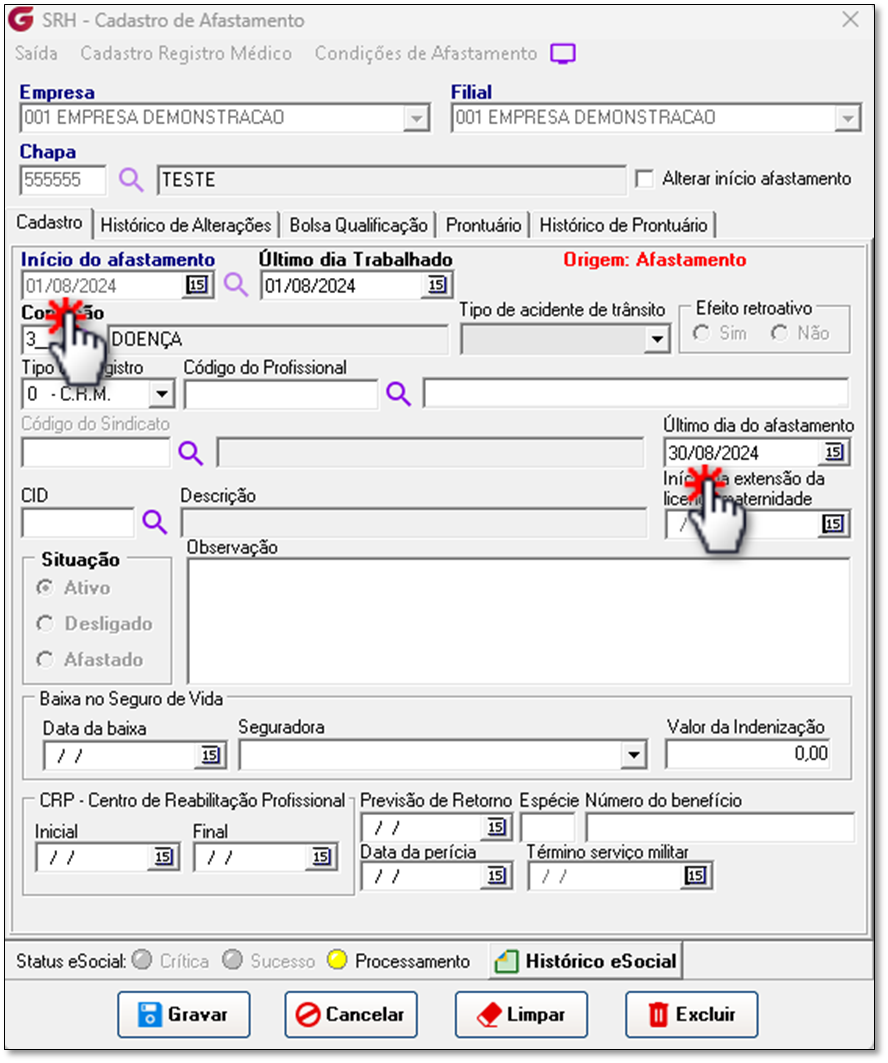888x1063 pixels.
Task: Open calendar for Previsão de Retorno
Action: click(497, 827)
